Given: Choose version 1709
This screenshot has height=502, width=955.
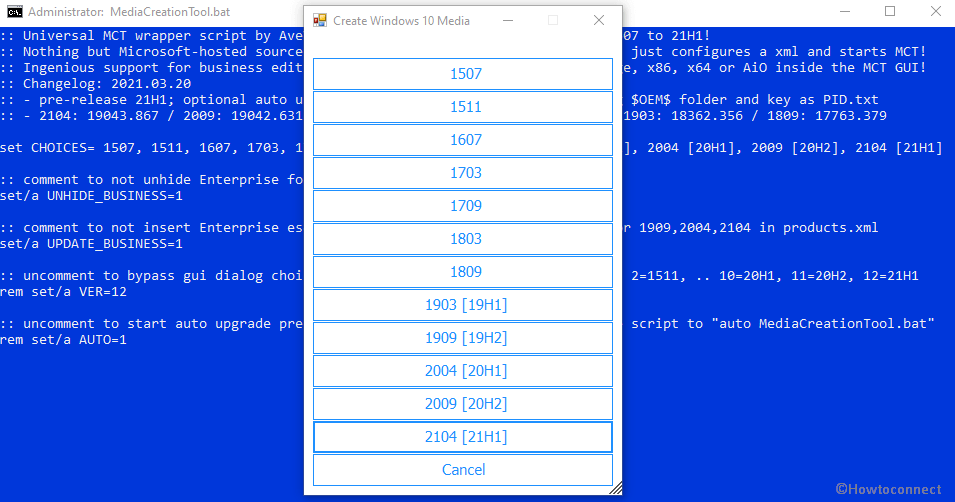Looking at the screenshot, I should pyautogui.click(x=463, y=205).
